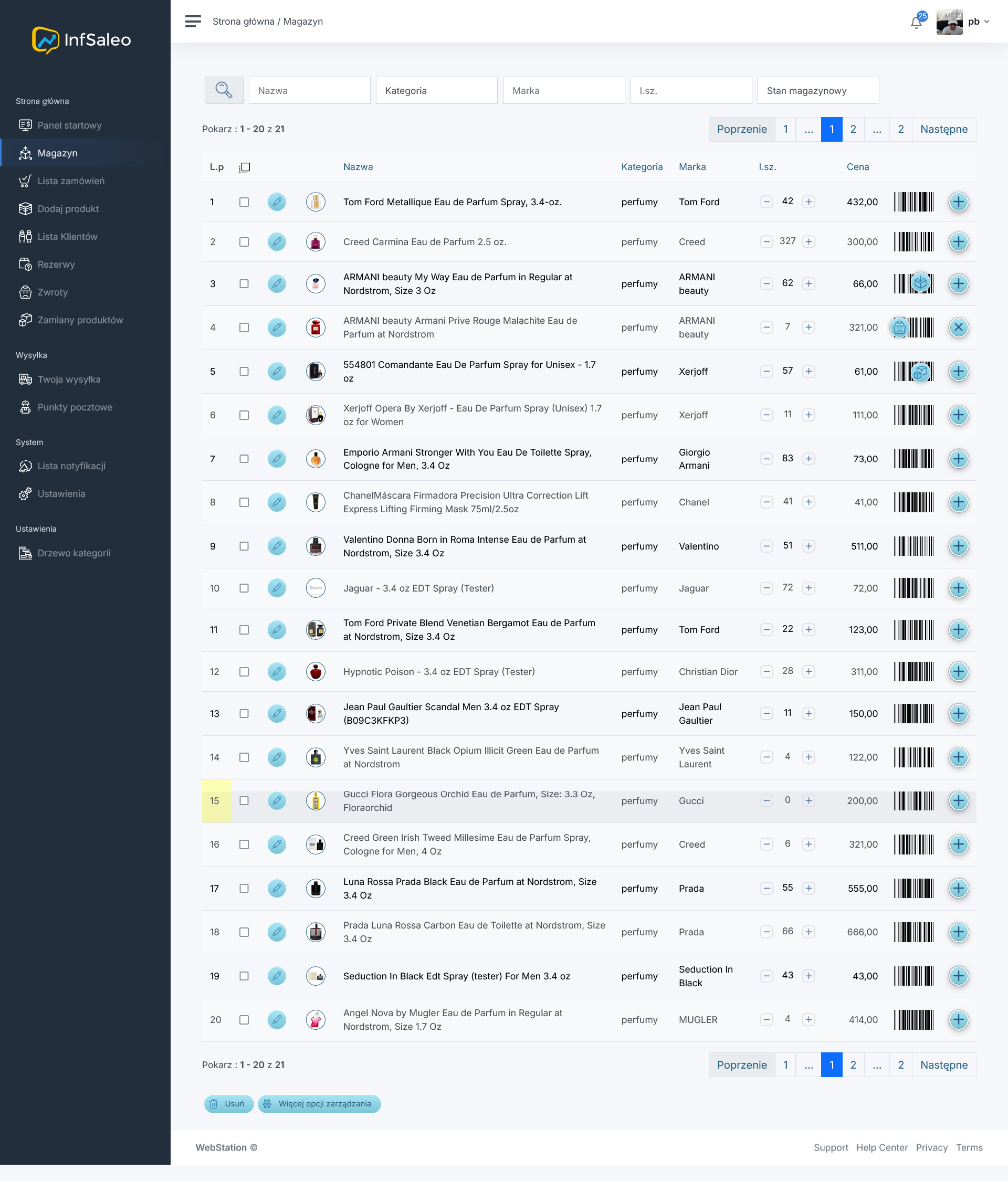
Task: Tick Gucci Flora Gorgeous Orchid checkbox
Action: pos(244,801)
